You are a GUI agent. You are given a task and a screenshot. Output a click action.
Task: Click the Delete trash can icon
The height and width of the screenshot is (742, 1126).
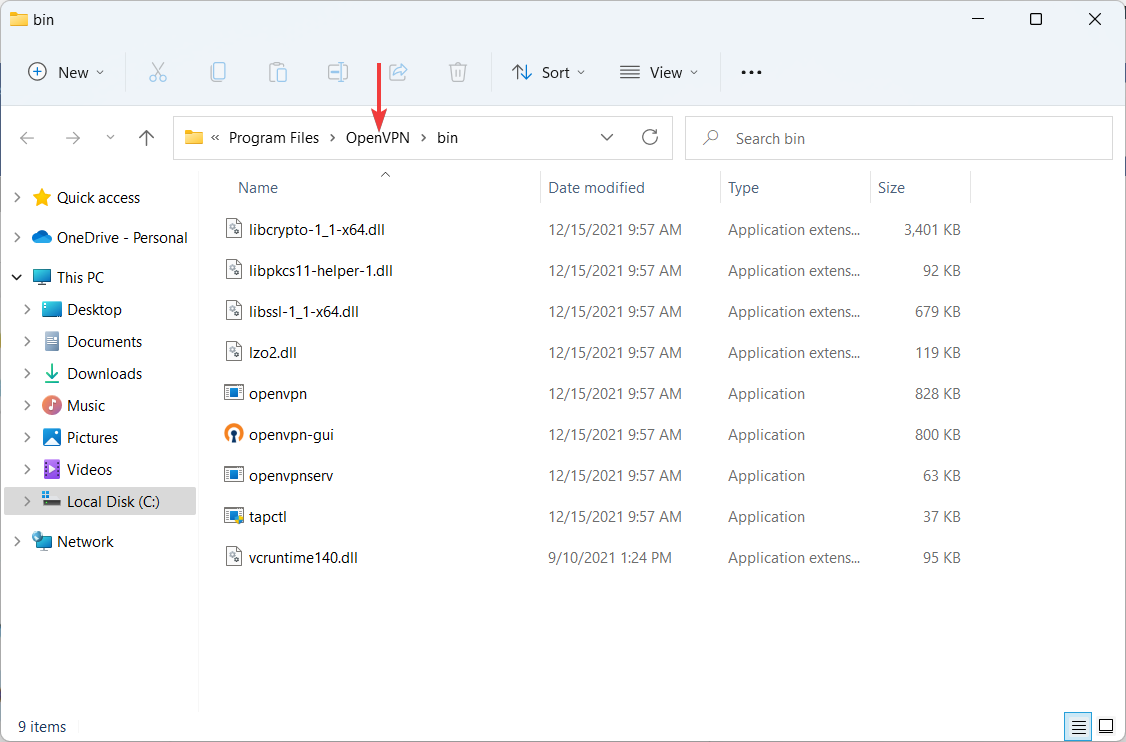[x=458, y=72]
